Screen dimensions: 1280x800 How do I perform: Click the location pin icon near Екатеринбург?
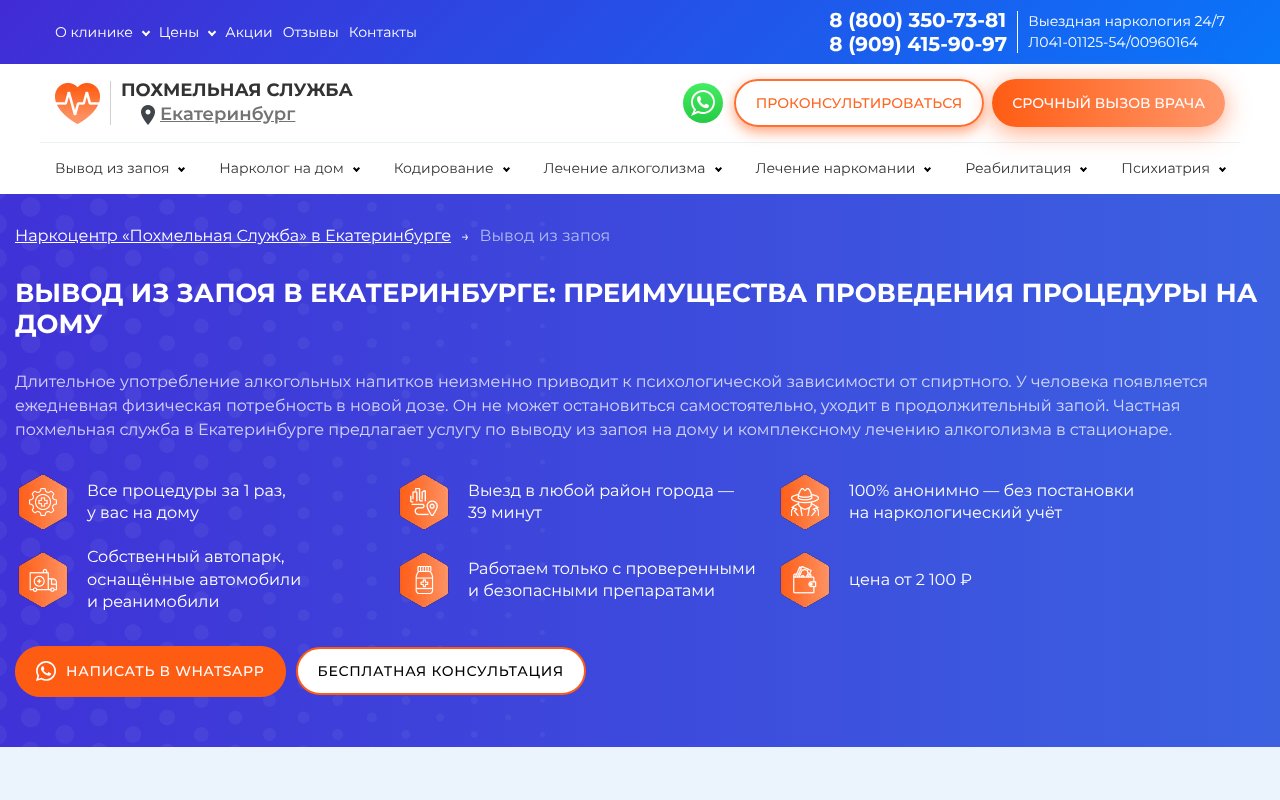point(148,114)
